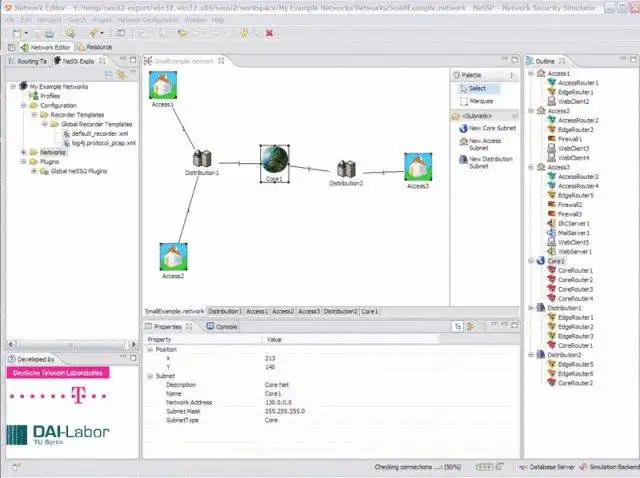Switch to Network Editor perspective
Screen dimensions: 640x478
pos(46,47)
